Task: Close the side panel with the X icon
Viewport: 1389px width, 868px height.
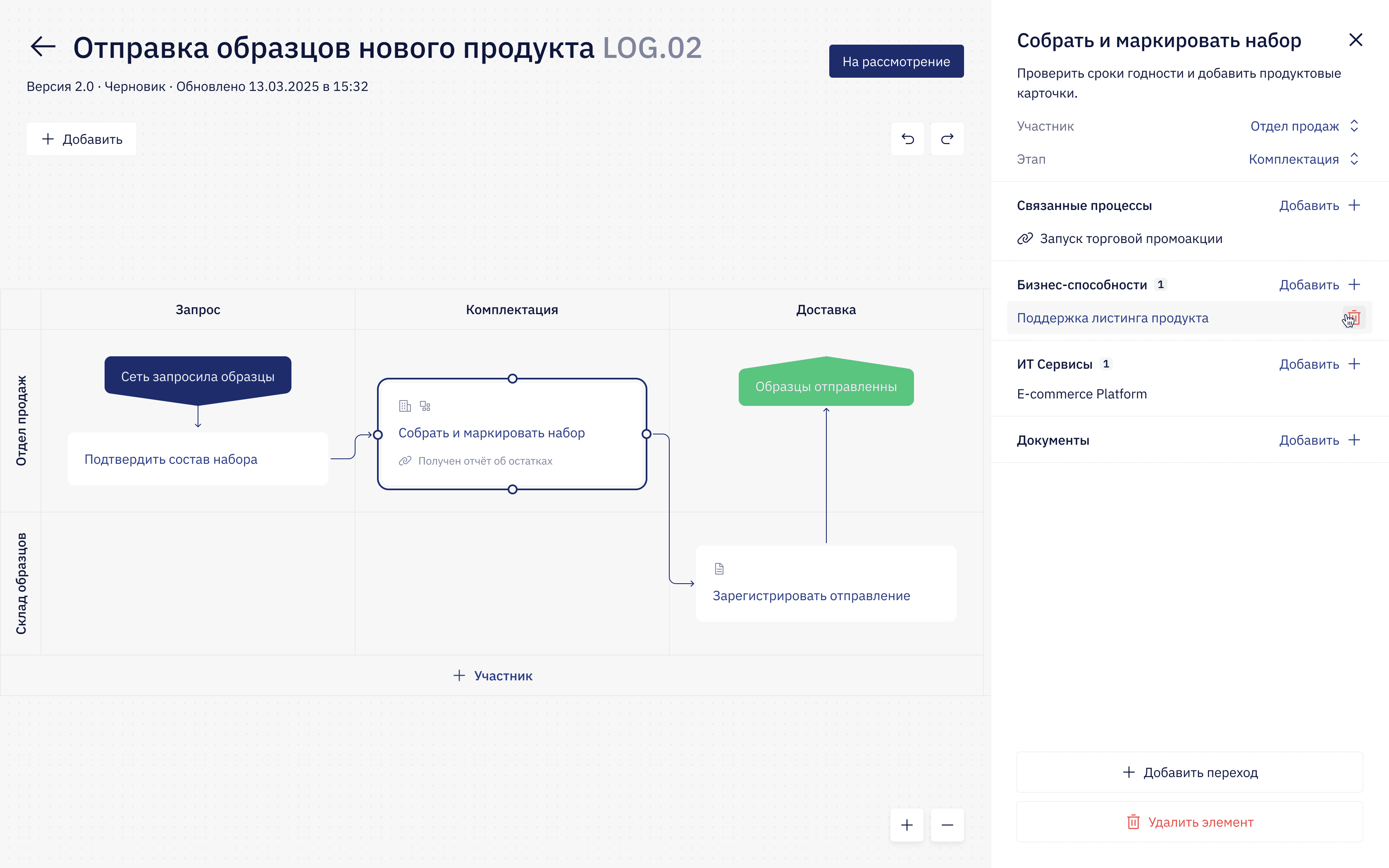Action: click(x=1355, y=40)
